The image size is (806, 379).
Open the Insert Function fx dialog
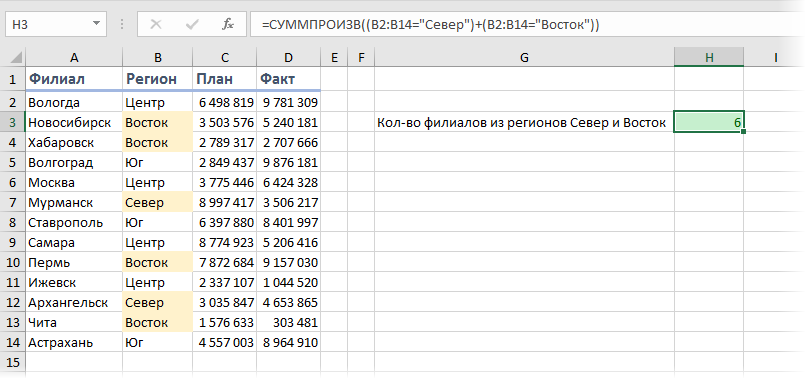[x=228, y=25]
